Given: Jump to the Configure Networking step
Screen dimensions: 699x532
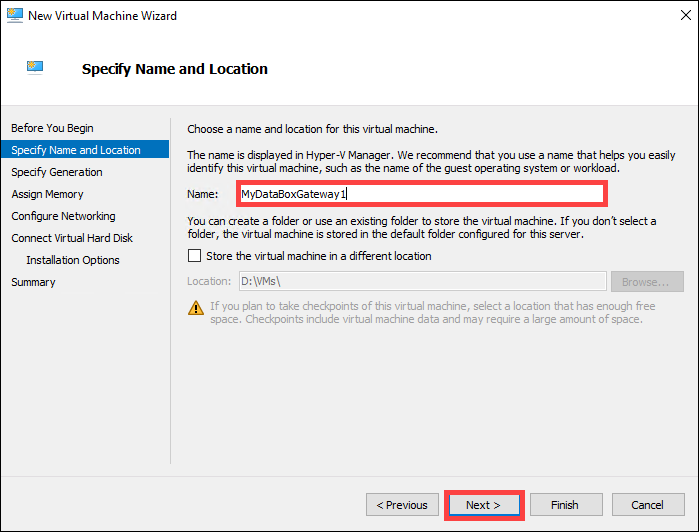Looking at the screenshot, I should point(63,216).
